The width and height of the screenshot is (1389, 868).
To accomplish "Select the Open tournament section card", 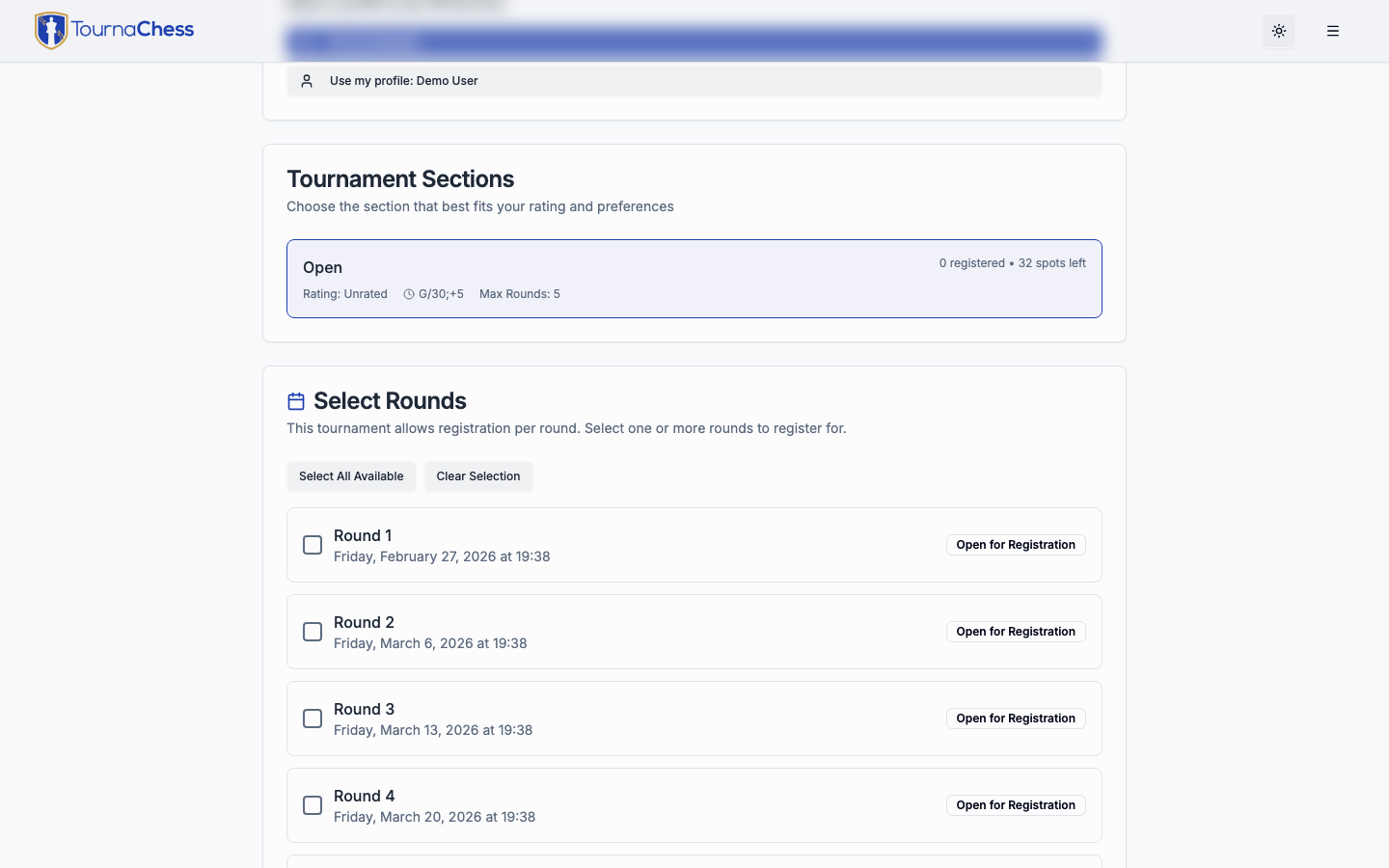I will pos(694,279).
